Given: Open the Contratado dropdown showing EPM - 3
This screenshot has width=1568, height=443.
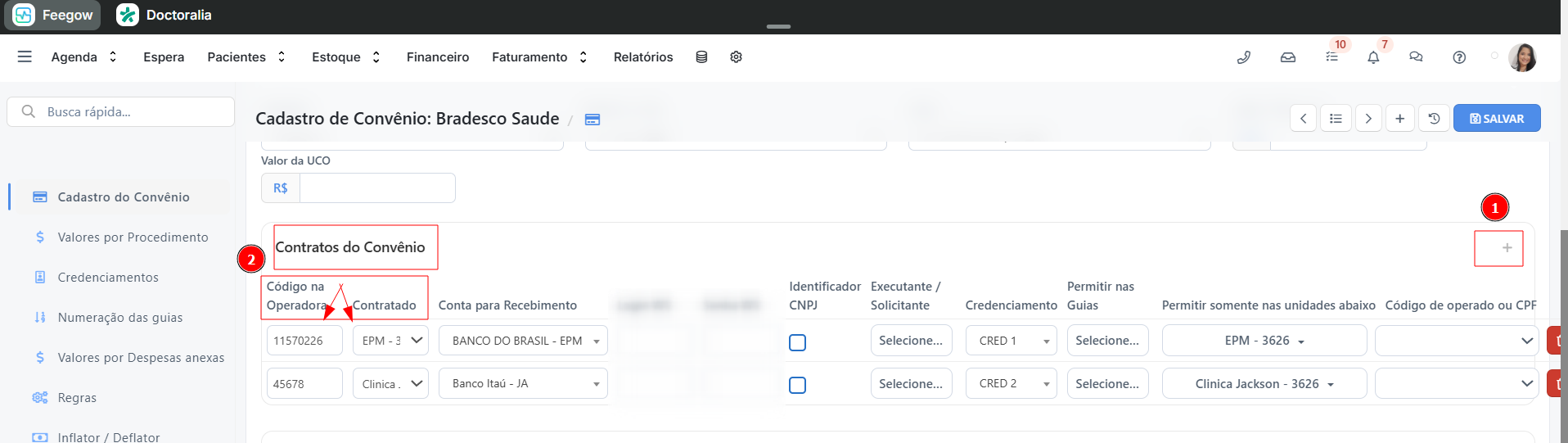Looking at the screenshot, I should pos(390,341).
